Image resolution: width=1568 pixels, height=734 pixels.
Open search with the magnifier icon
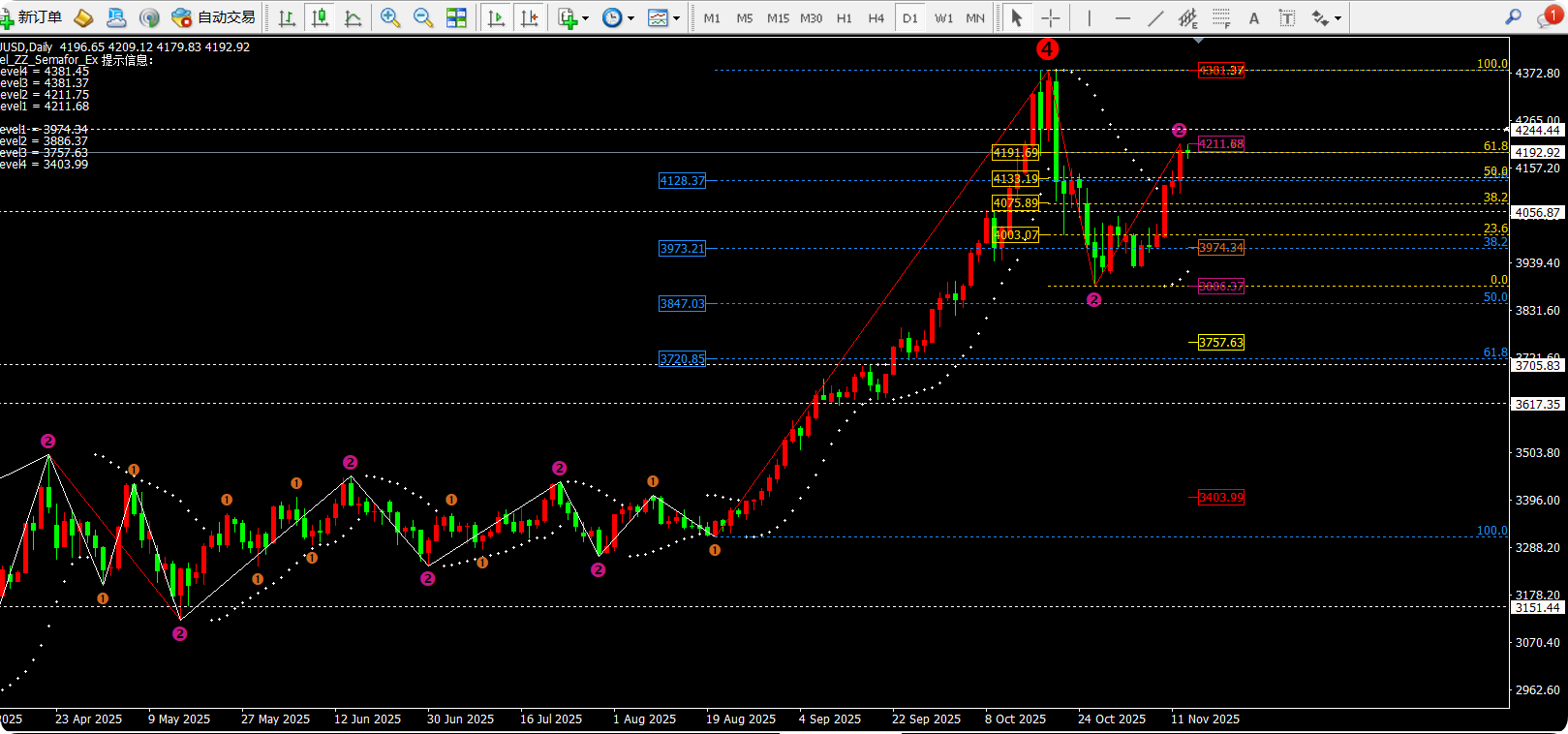[x=1514, y=17]
